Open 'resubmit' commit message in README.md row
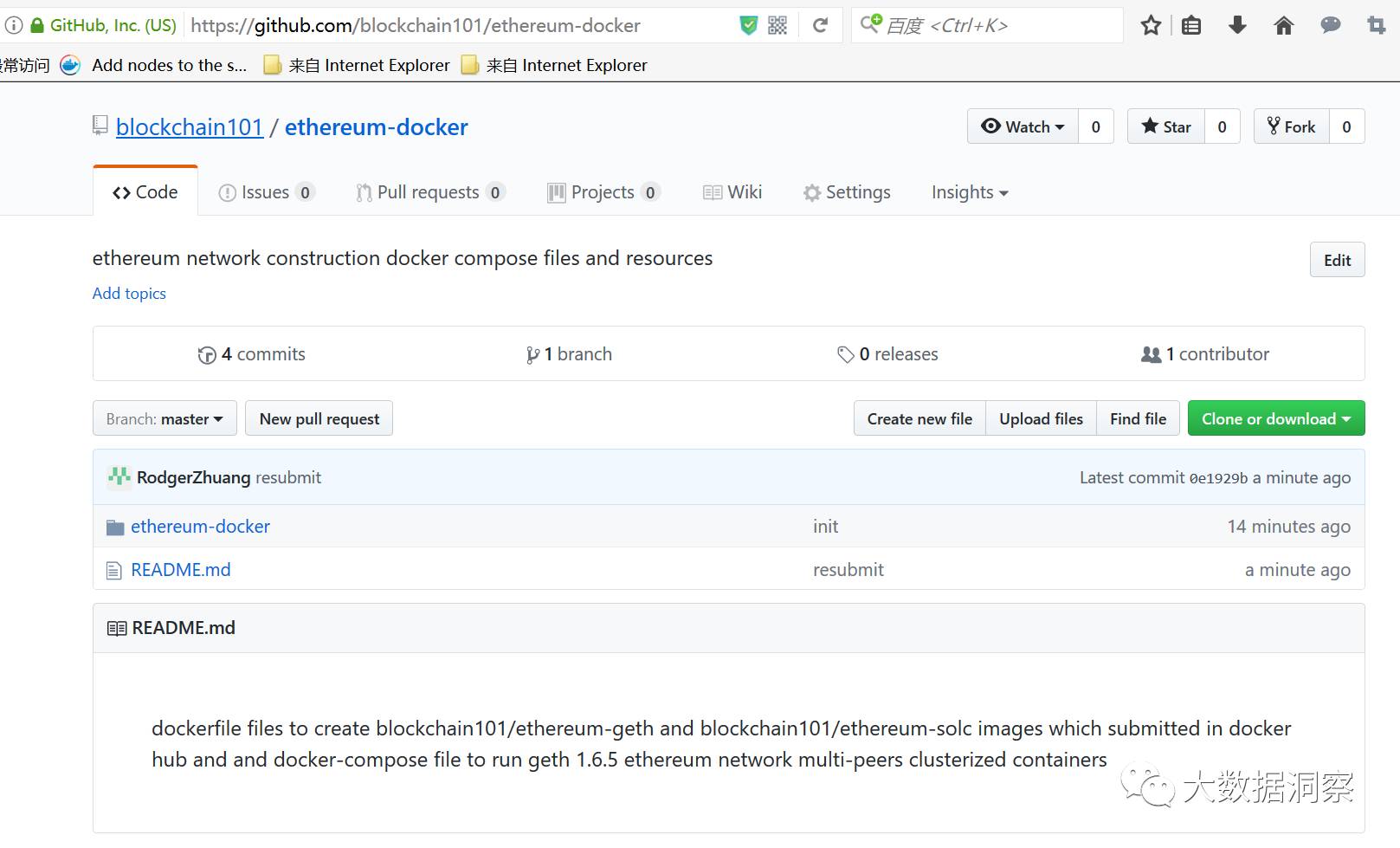This screenshot has height=848, width=1400. pos(848,570)
